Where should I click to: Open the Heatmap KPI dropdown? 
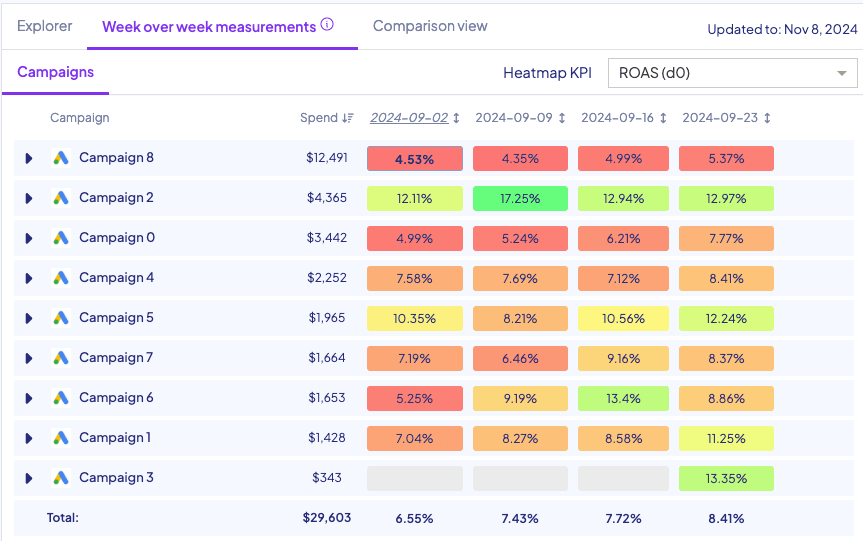coord(732,73)
